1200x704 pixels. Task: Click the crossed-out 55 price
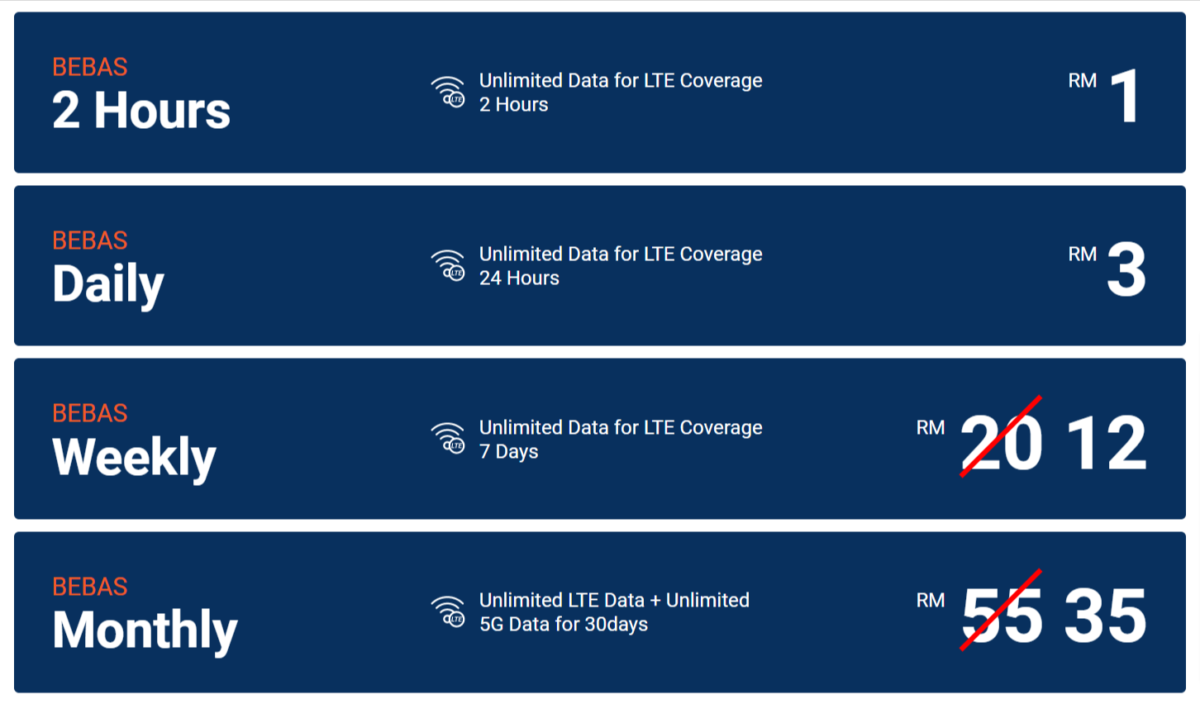(1002, 617)
